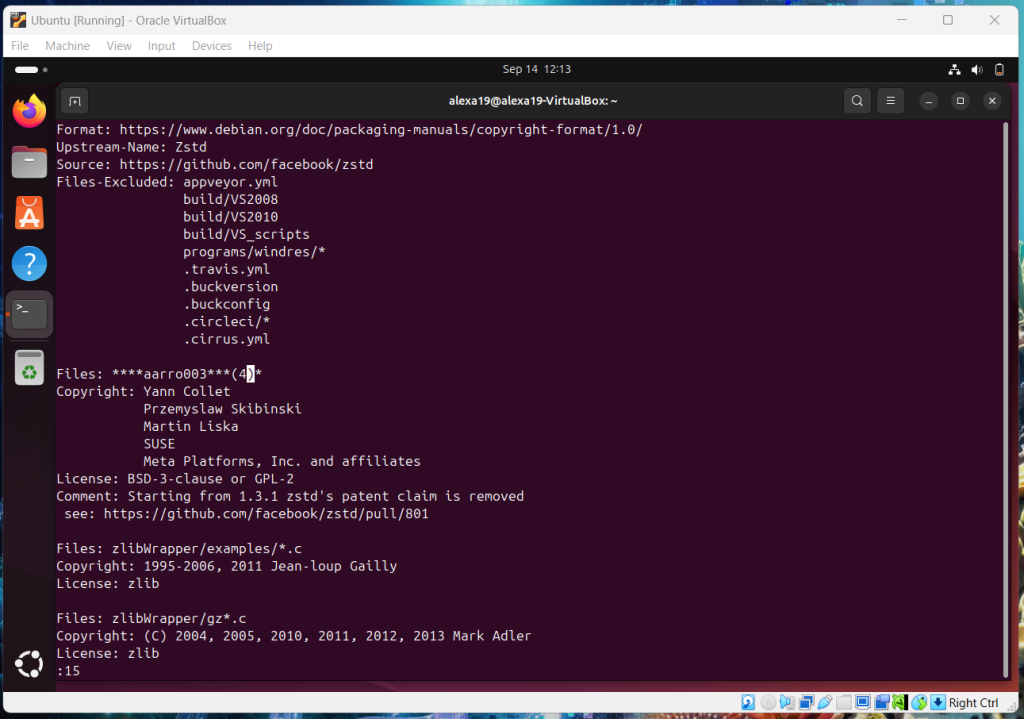Launch Firefox from the dock
Screen dimensions: 1024x719
[x=29, y=111]
